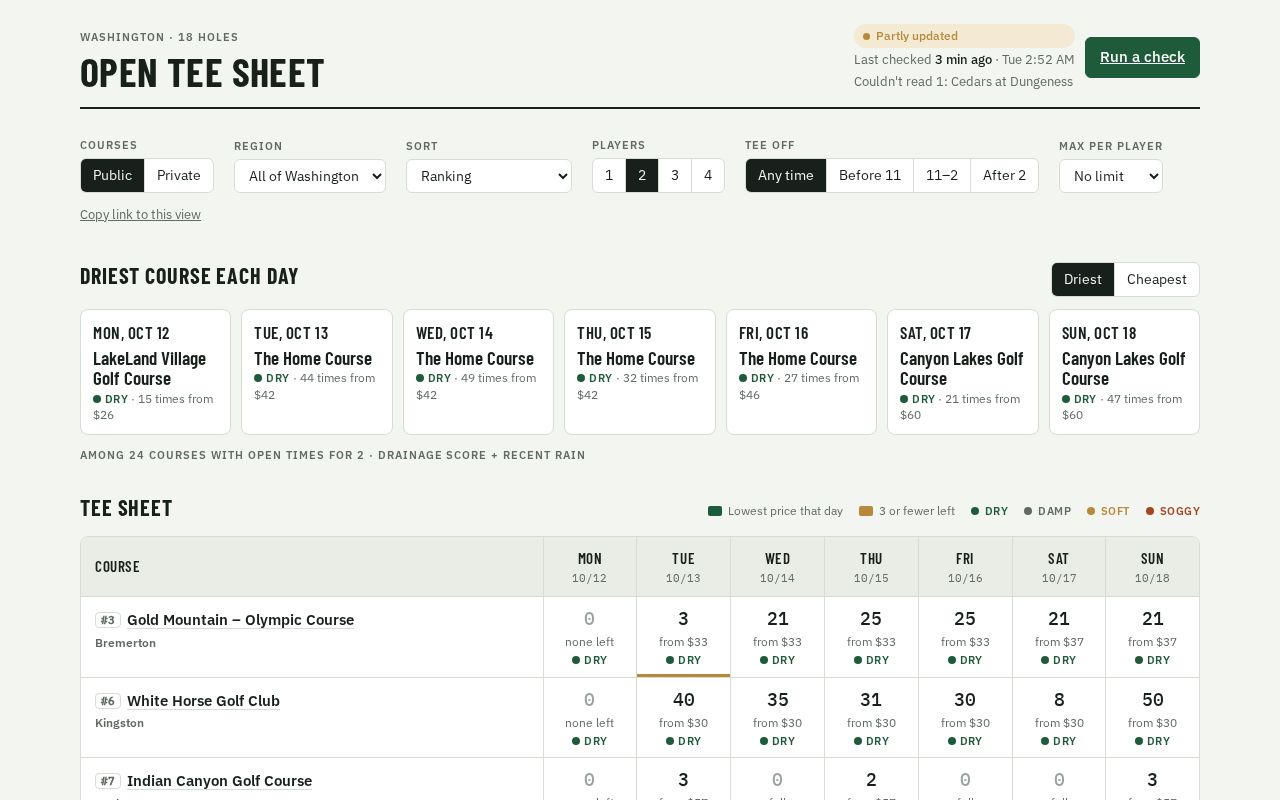Switch courses filter to Private
Image resolution: width=1280 pixels, height=800 pixels.
179,175
